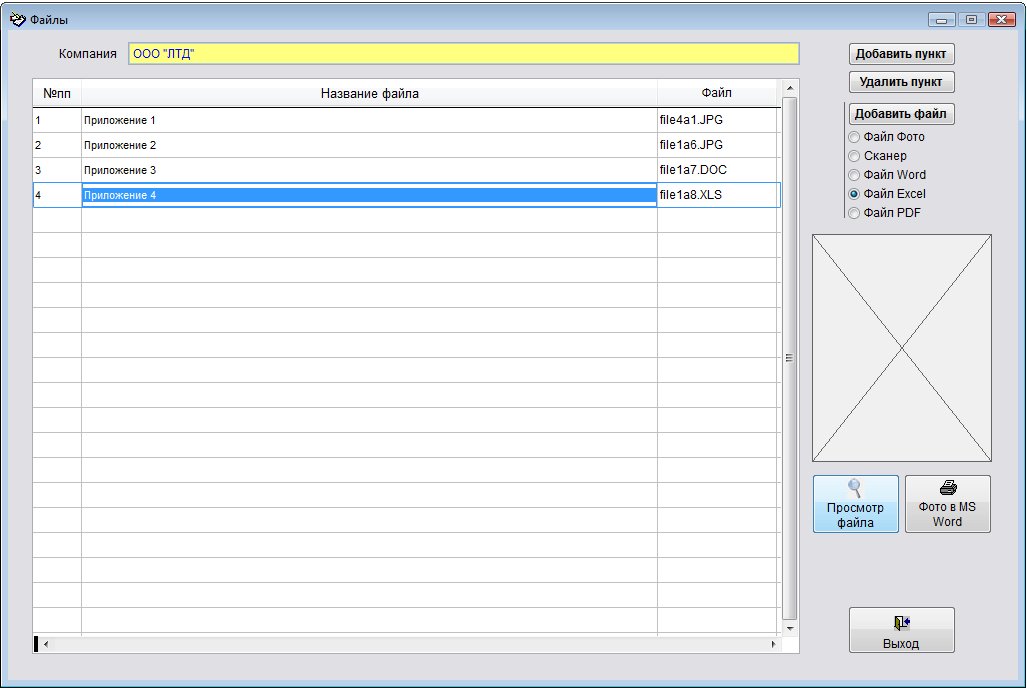
Task: Click the Файлы window title icon
Action: click(x=17, y=19)
